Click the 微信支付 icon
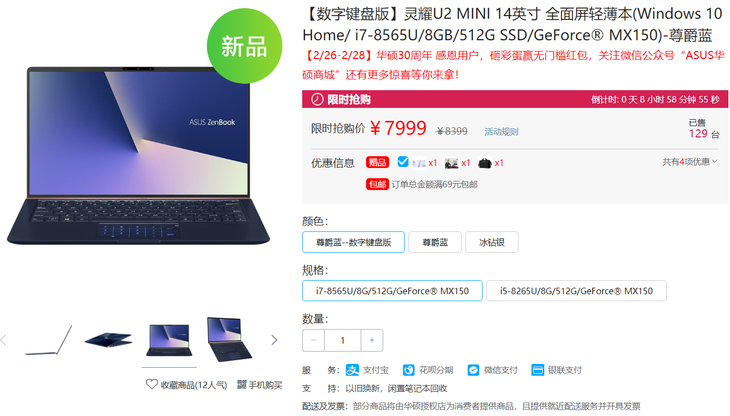730x416 pixels. point(473,370)
